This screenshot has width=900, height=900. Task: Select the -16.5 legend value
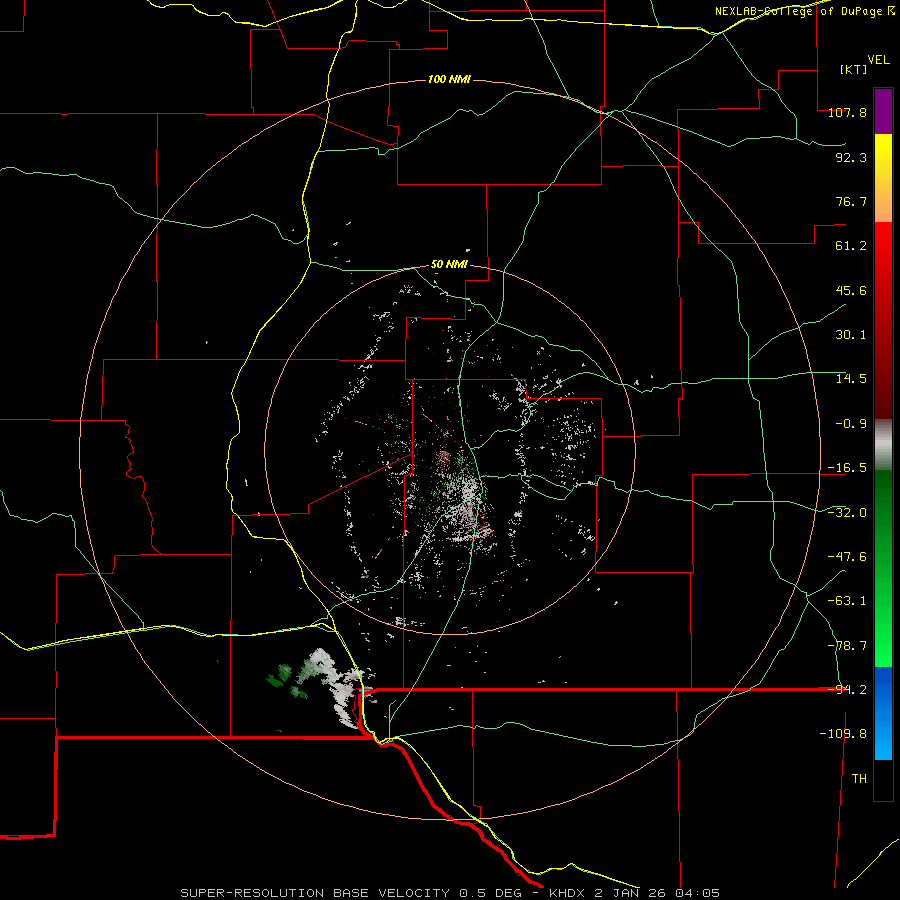point(847,468)
